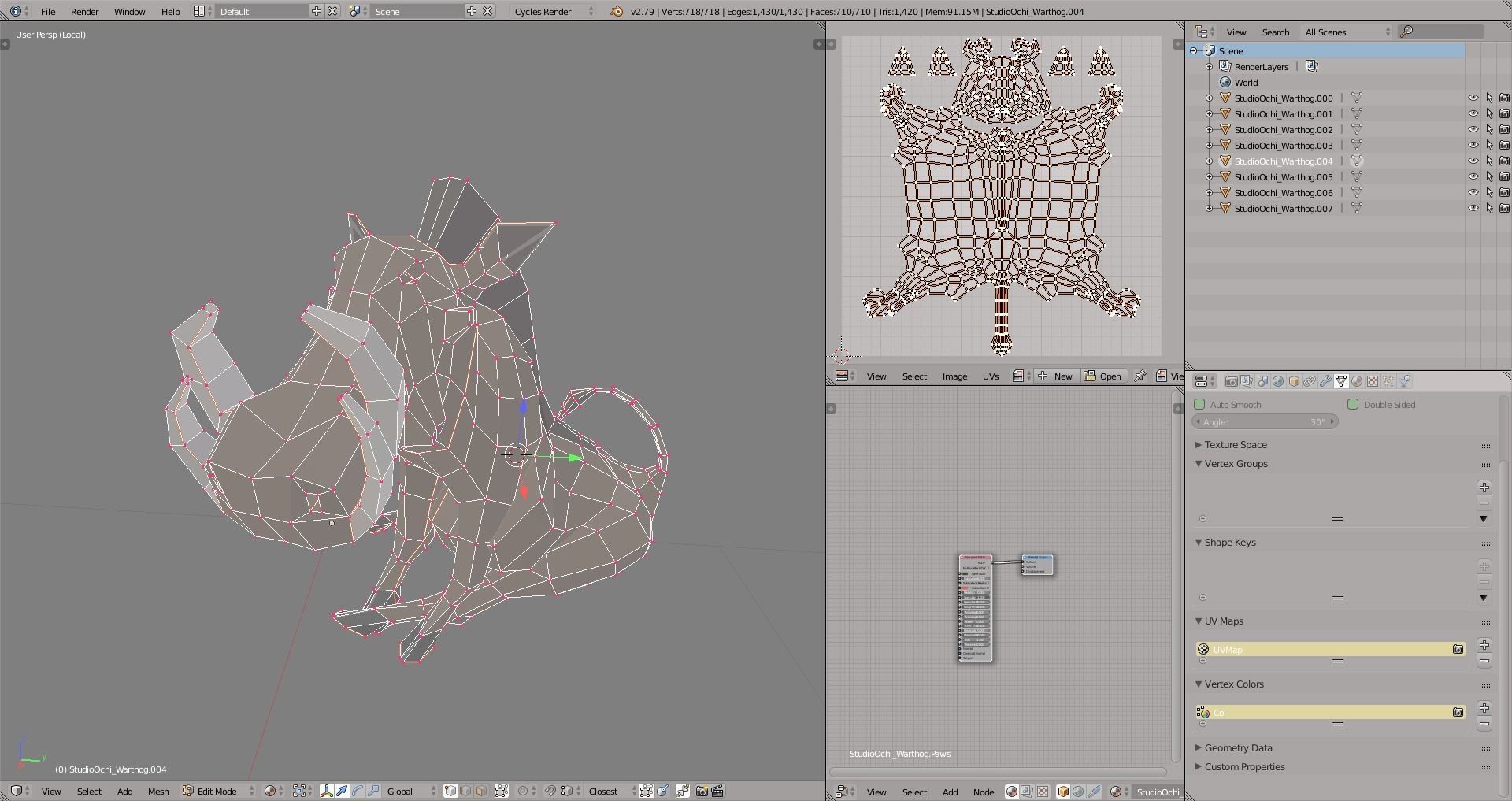This screenshot has height=801, width=1512.
Task: Select the scale manipulator icon
Action: [x=373, y=792]
